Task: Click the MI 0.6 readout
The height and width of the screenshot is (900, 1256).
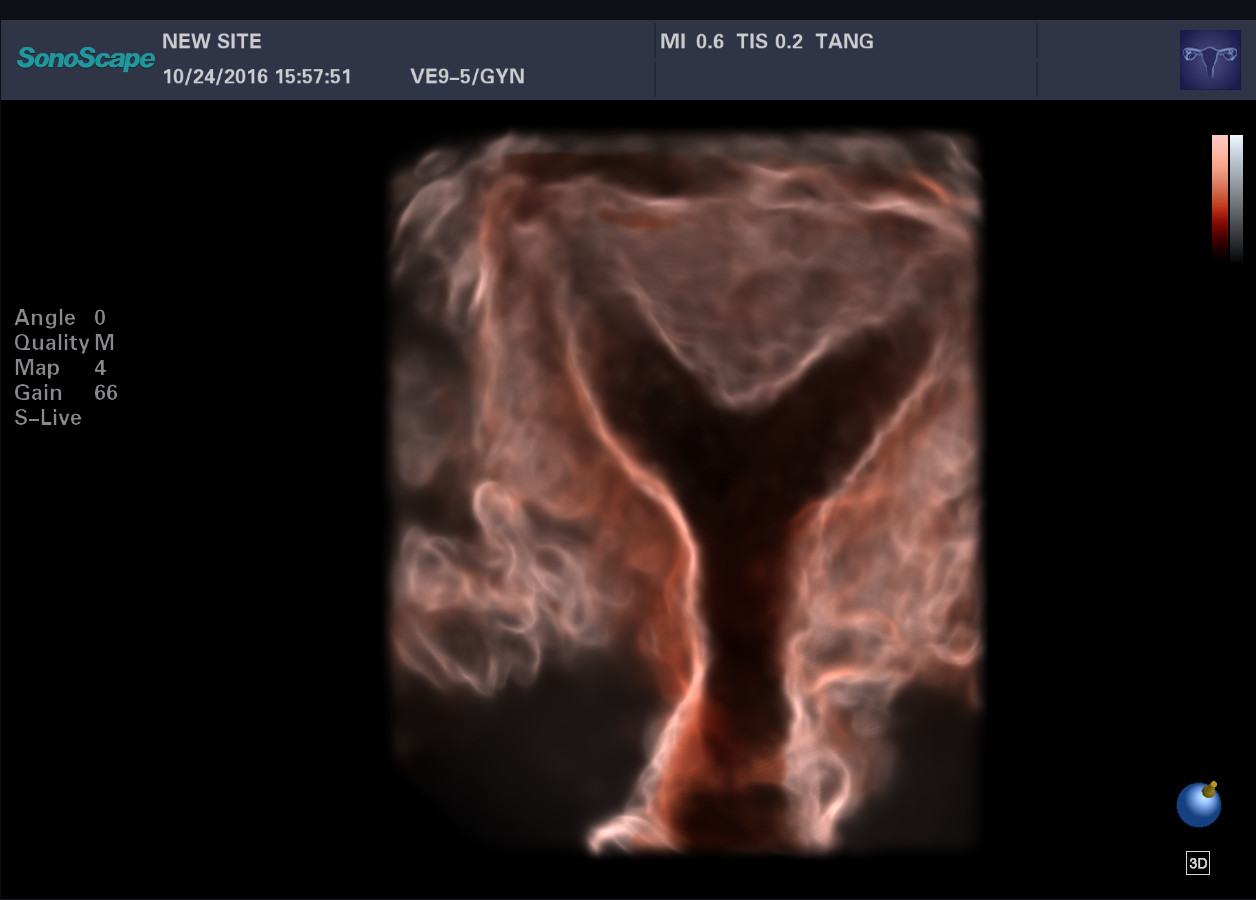Action: coord(692,42)
